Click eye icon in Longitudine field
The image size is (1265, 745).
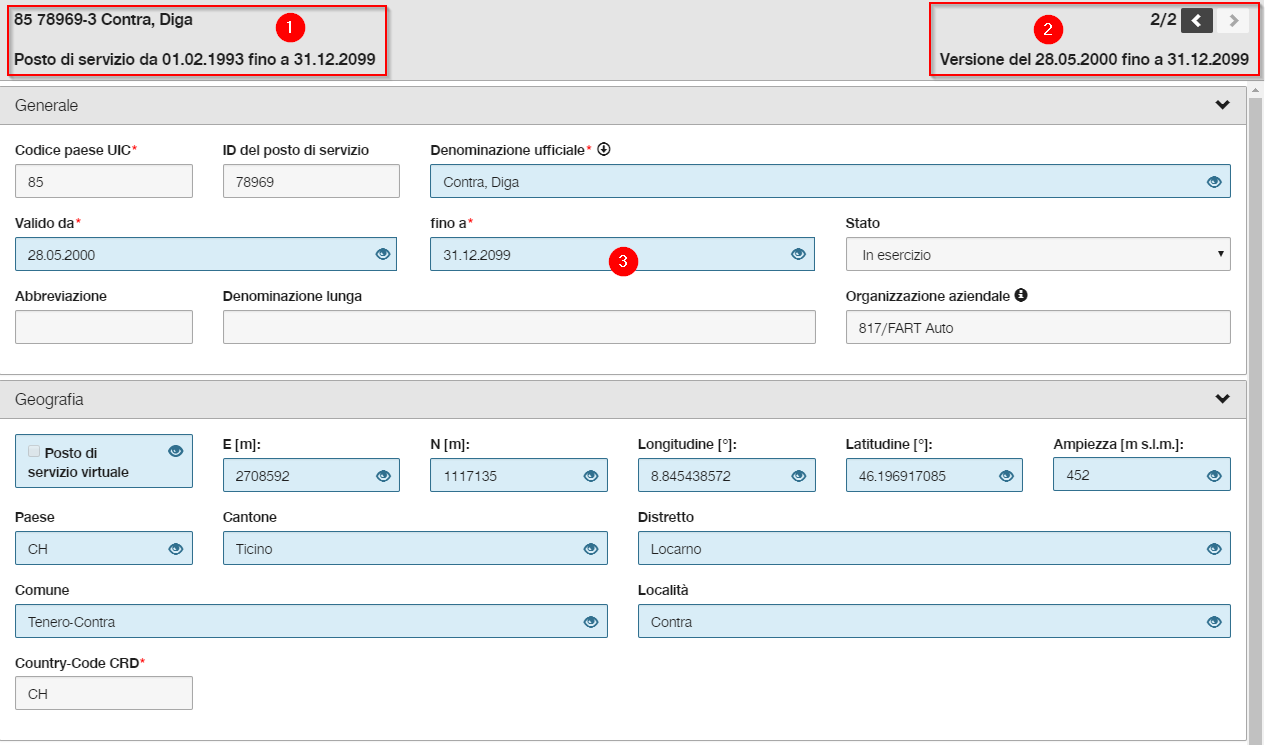pos(798,476)
